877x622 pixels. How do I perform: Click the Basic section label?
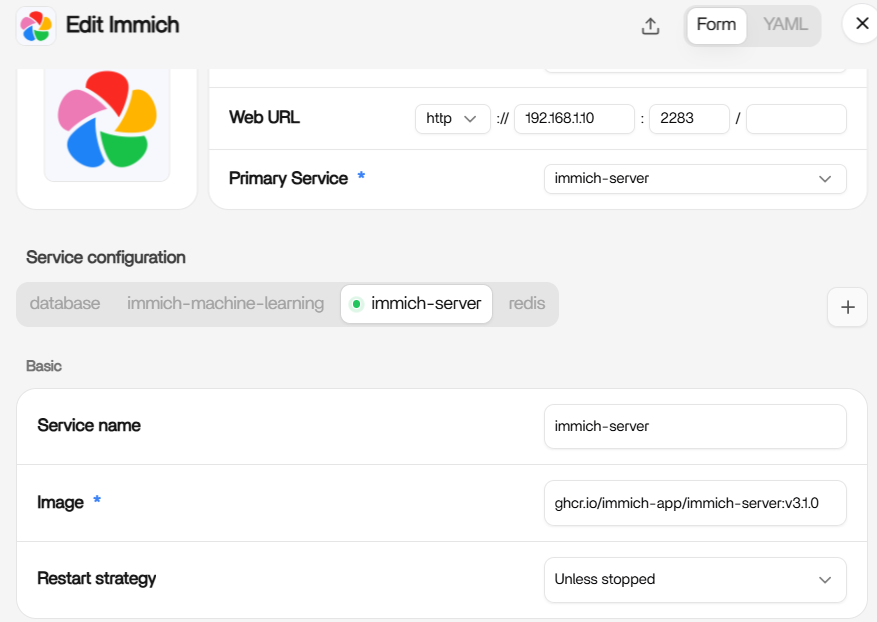pos(44,366)
